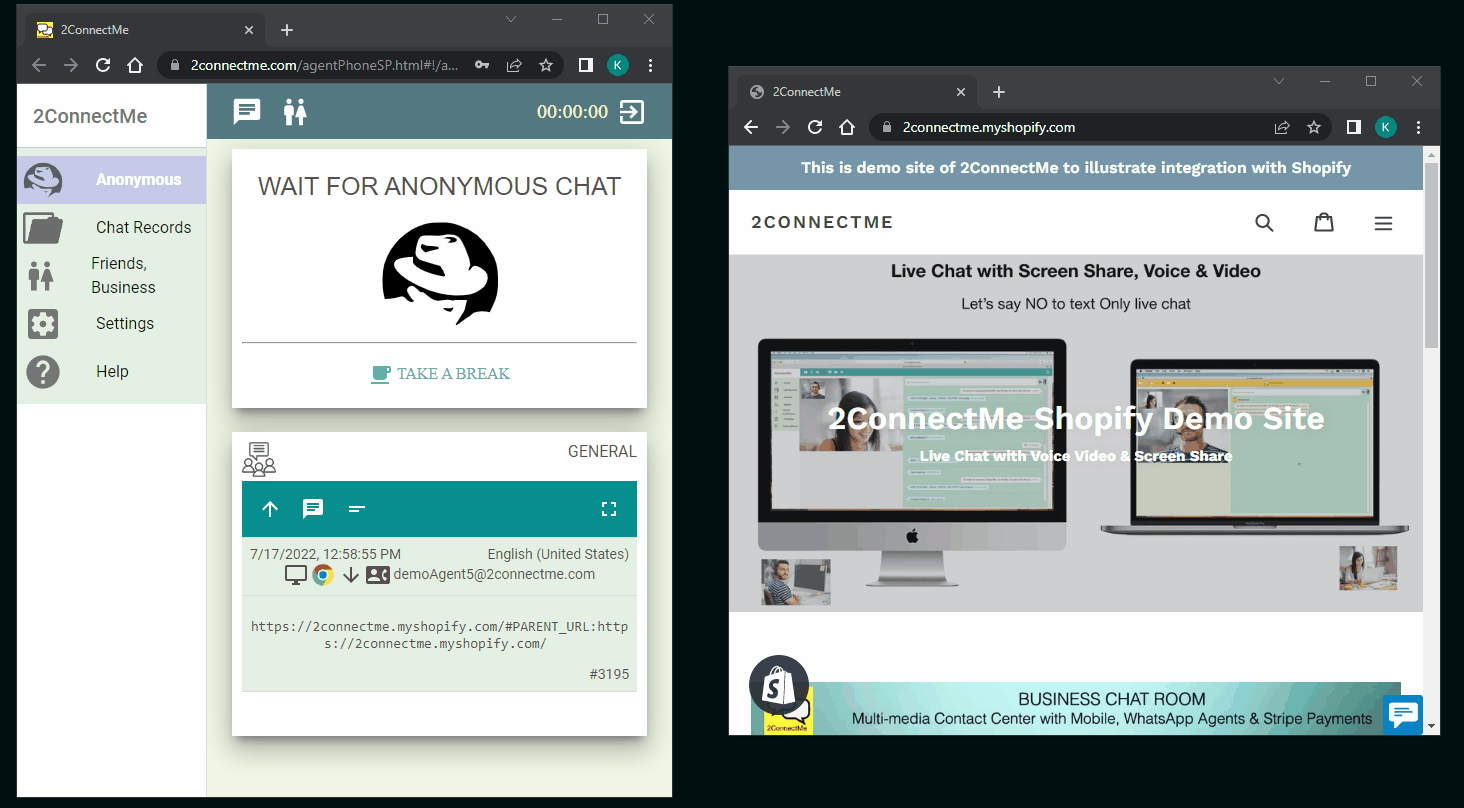Reload the page in the agent window
The width and height of the screenshot is (1464, 808).
coord(103,65)
